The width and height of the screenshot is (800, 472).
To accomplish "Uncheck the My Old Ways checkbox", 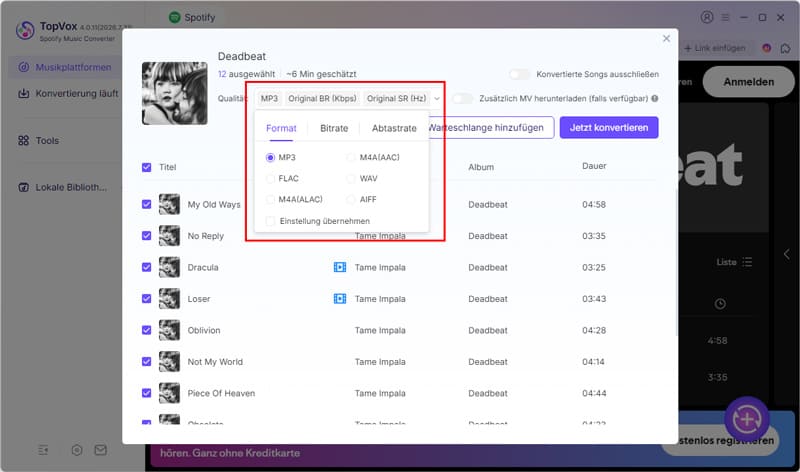I will [x=146, y=204].
